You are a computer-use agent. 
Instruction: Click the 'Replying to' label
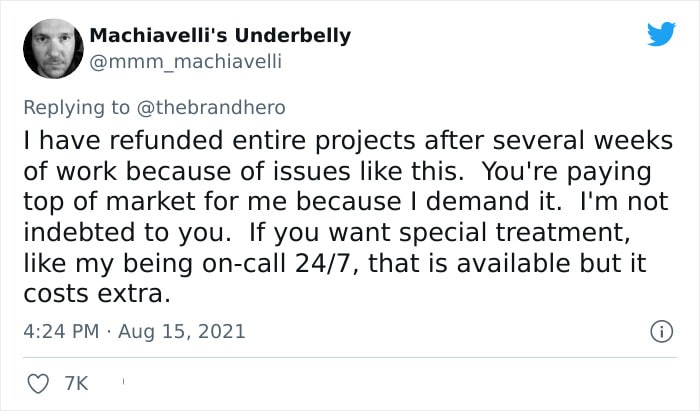click(76, 108)
